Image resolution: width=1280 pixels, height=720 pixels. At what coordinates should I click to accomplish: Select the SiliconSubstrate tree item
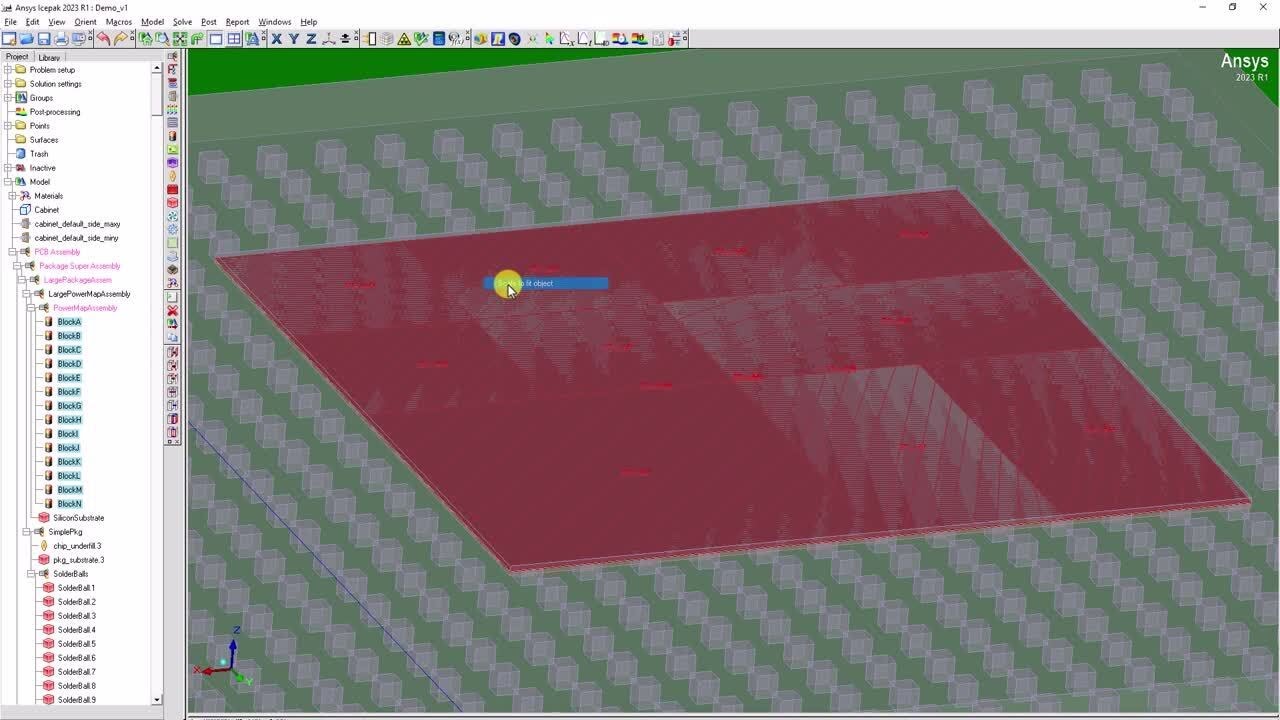coord(78,518)
